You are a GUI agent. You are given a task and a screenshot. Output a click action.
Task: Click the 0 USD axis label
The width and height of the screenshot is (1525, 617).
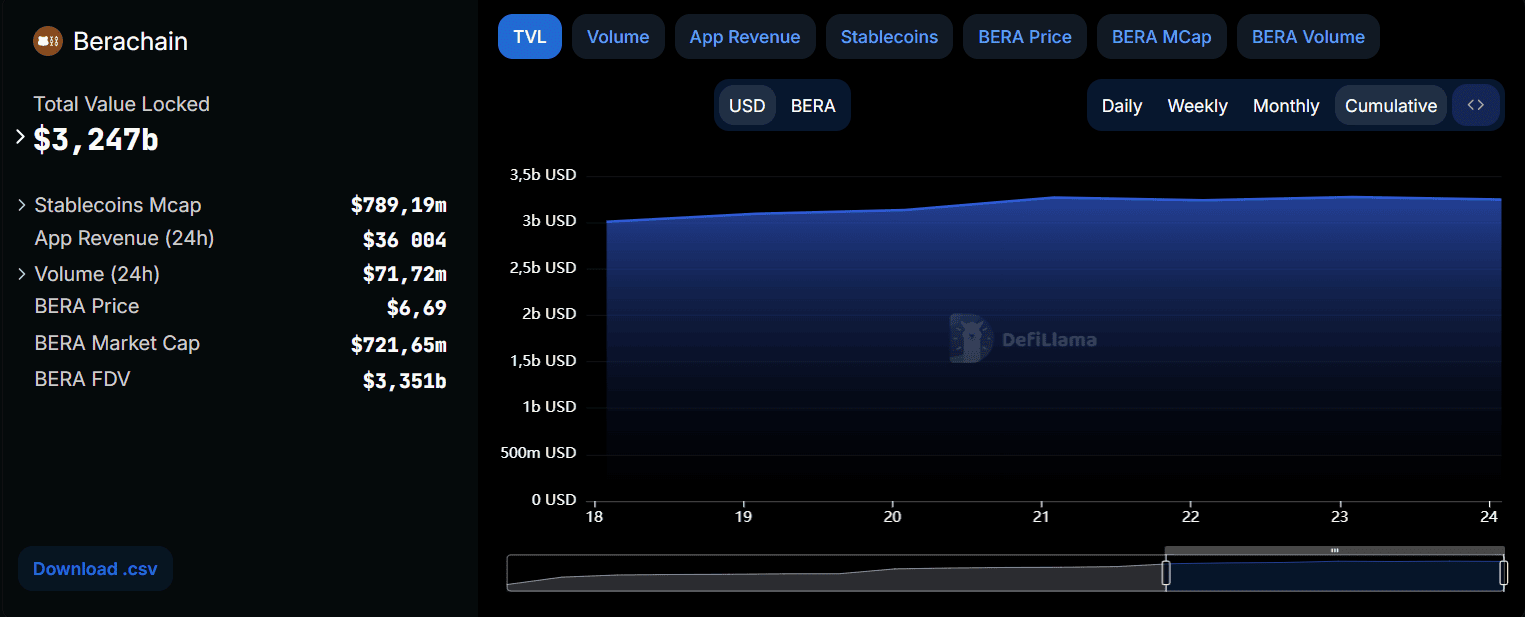pyautogui.click(x=553, y=499)
